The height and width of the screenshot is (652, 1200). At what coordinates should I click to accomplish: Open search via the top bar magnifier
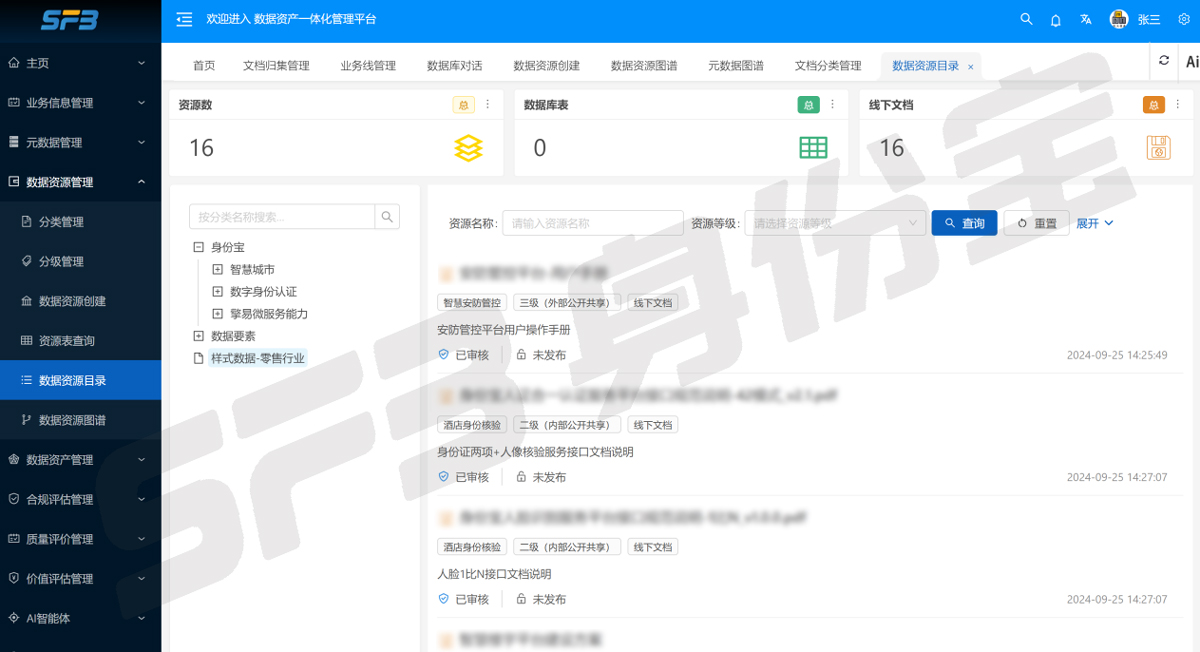click(1026, 19)
